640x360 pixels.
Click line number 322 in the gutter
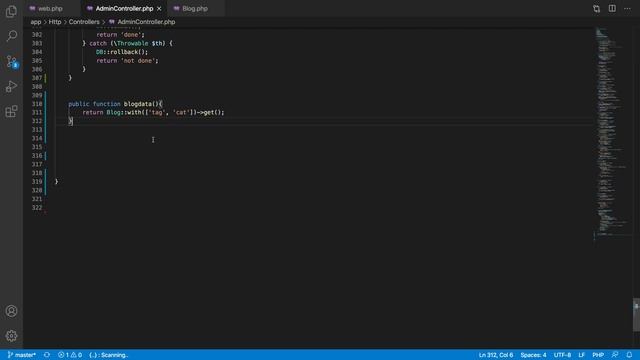(37, 207)
